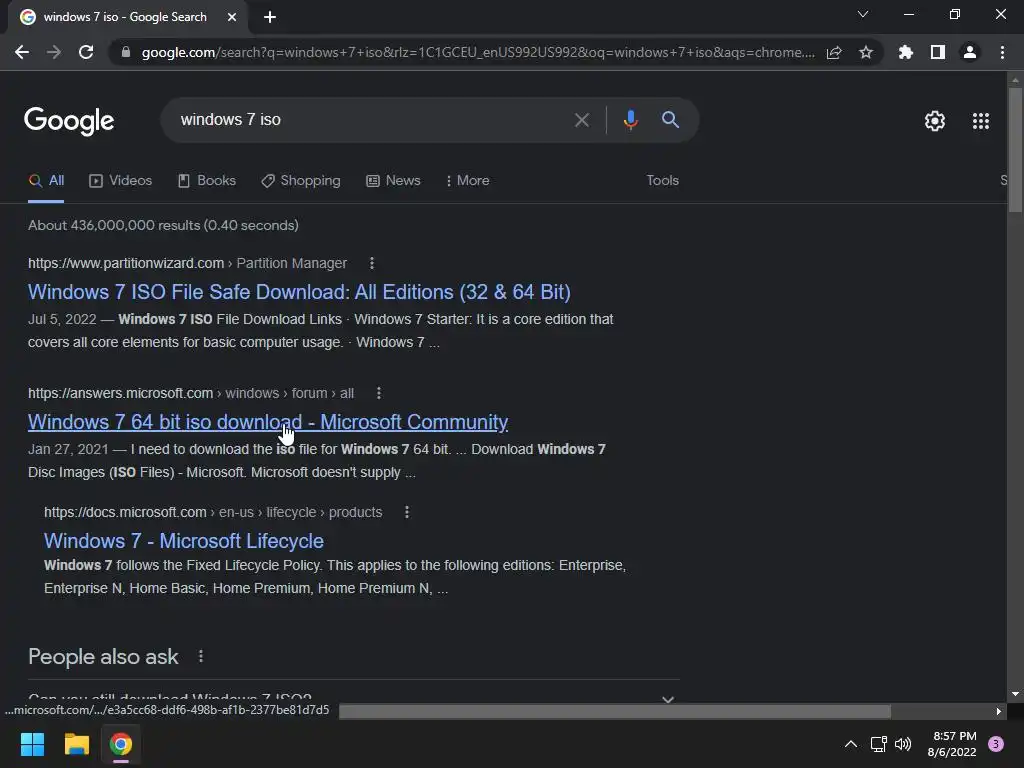The width and height of the screenshot is (1024, 768).
Task: Open network settings from the tray
Action: 878,744
